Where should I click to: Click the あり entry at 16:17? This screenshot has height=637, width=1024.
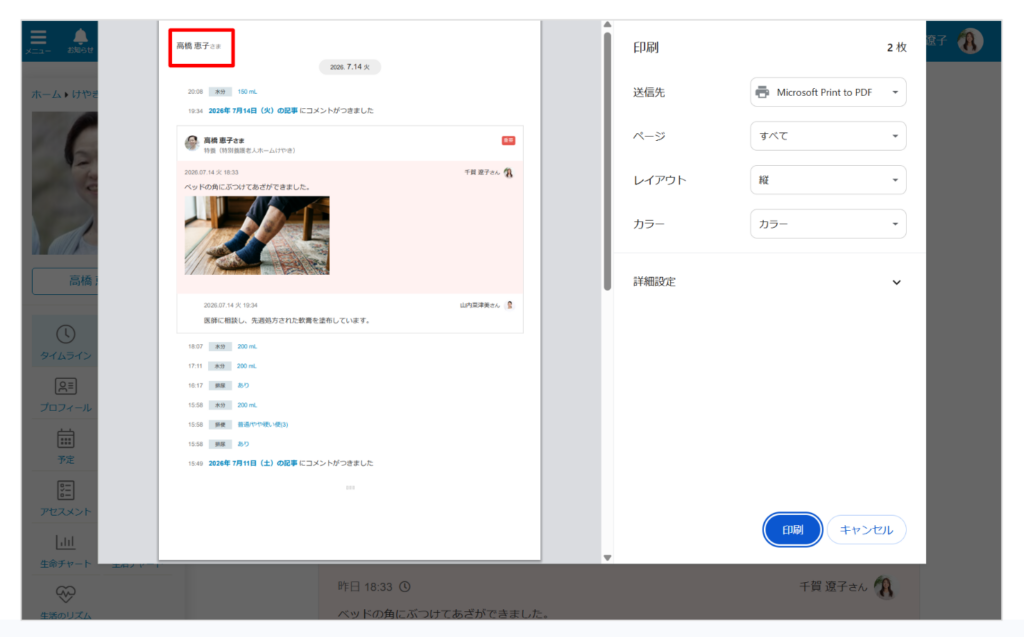(243, 385)
